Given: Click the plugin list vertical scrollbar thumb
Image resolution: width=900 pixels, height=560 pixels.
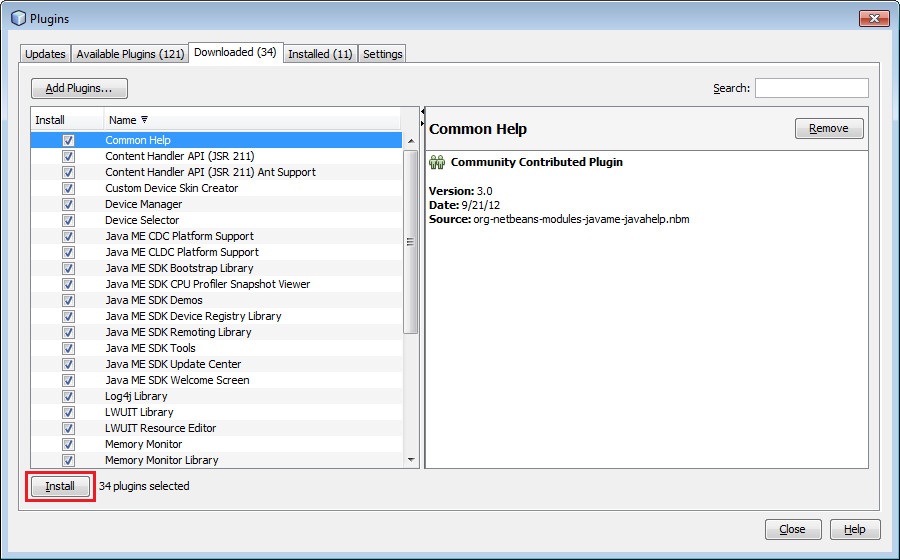Looking at the screenshot, I should [411, 242].
